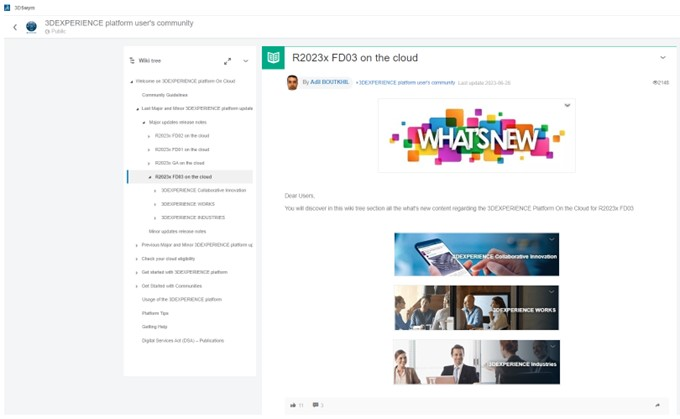Click the author's avatar photo
Image resolution: width=680 pixels, height=419 pixels.
click(x=292, y=82)
